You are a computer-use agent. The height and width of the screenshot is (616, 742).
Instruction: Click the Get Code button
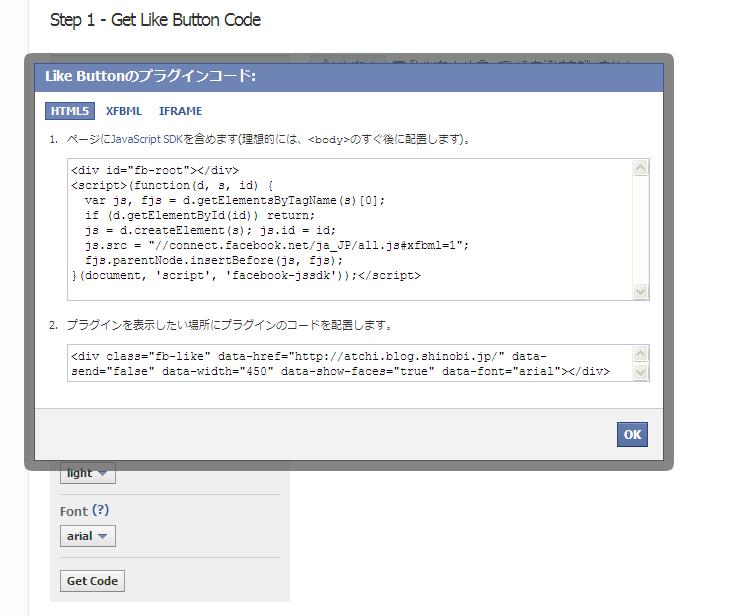92,581
